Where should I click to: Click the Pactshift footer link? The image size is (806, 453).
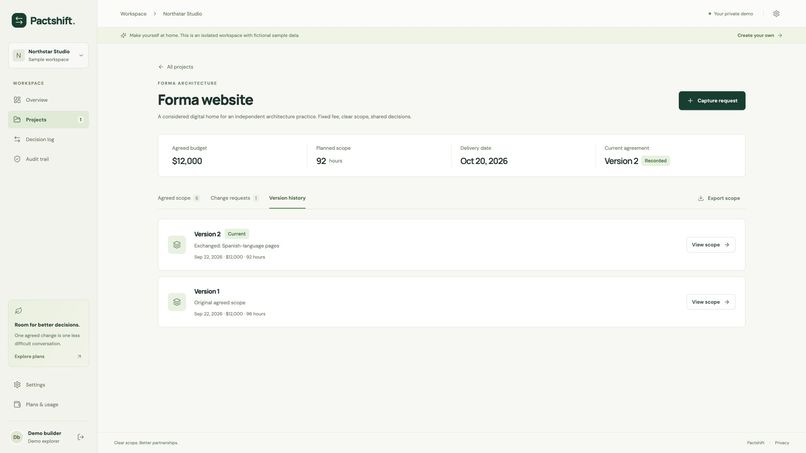[x=756, y=443]
